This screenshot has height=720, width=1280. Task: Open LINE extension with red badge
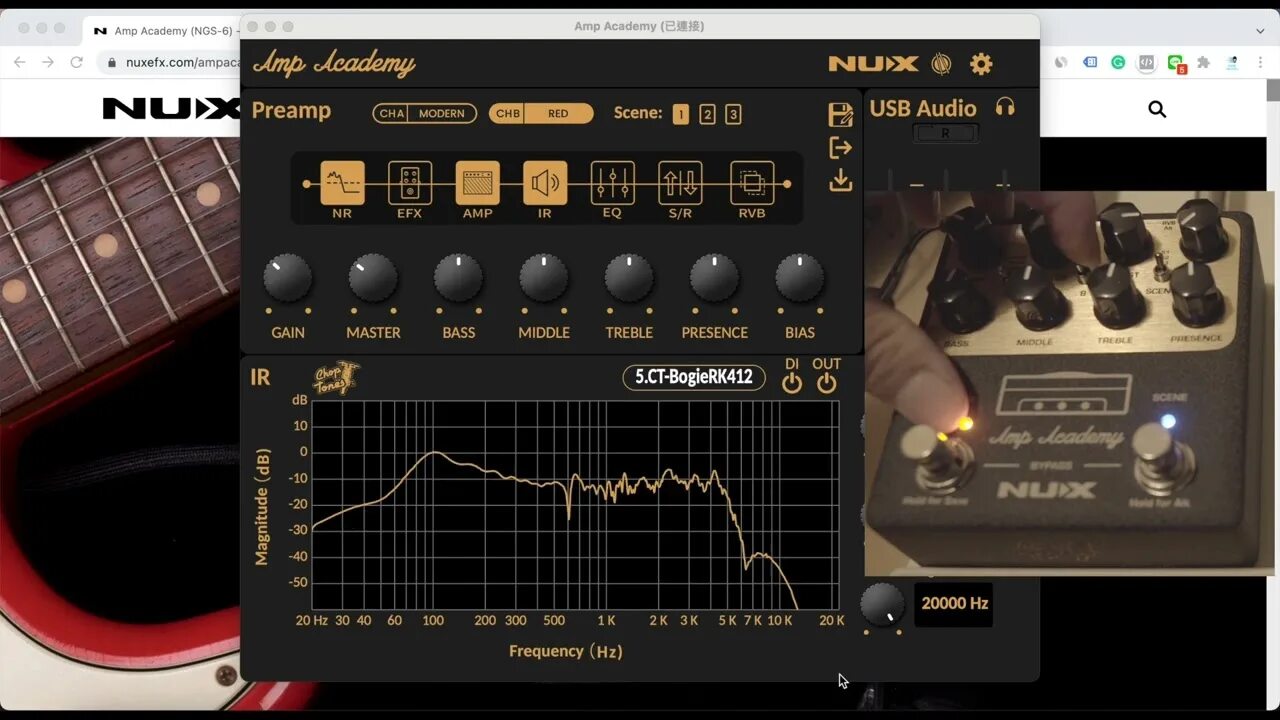coord(1176,63)
